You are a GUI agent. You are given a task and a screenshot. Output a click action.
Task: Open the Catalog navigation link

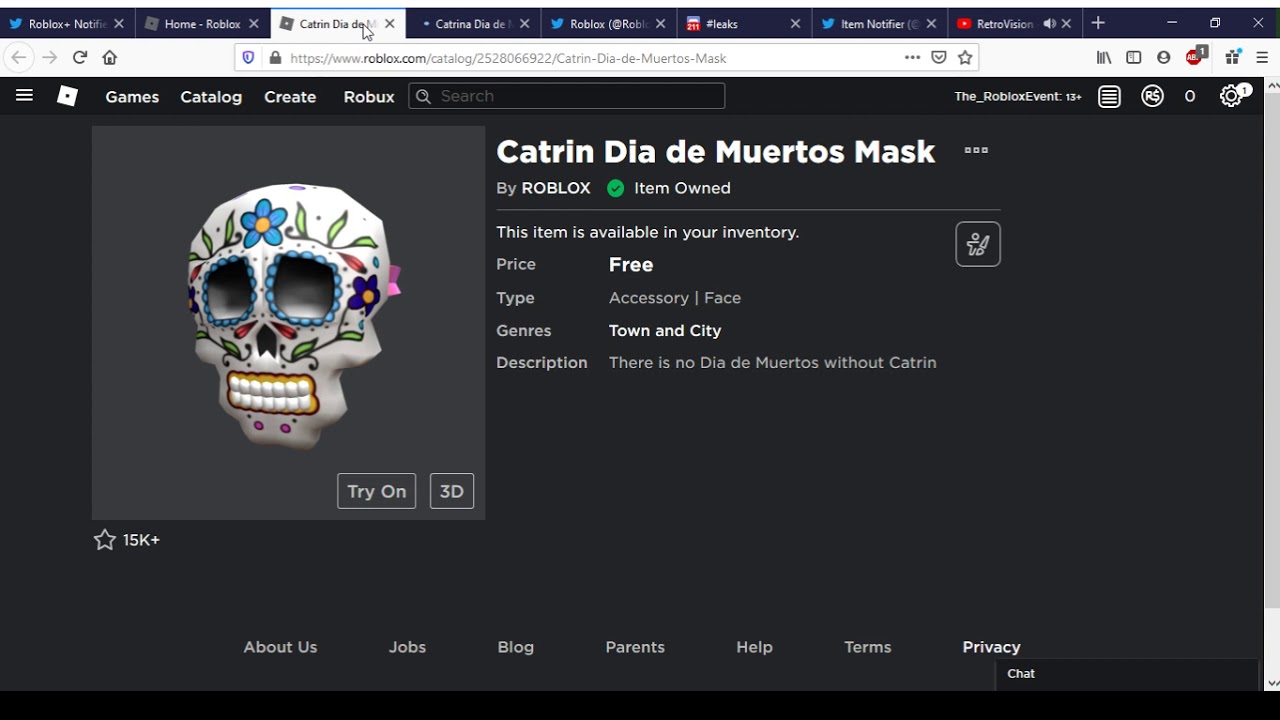211,97
